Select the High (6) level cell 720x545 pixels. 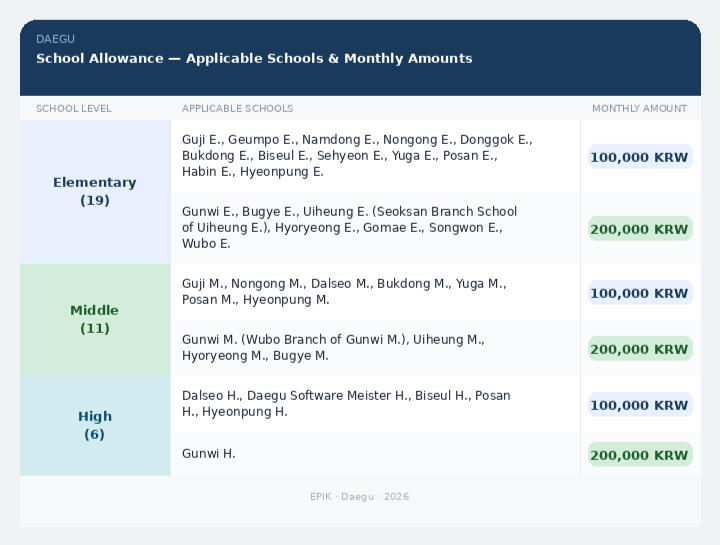tap(95, 425)
